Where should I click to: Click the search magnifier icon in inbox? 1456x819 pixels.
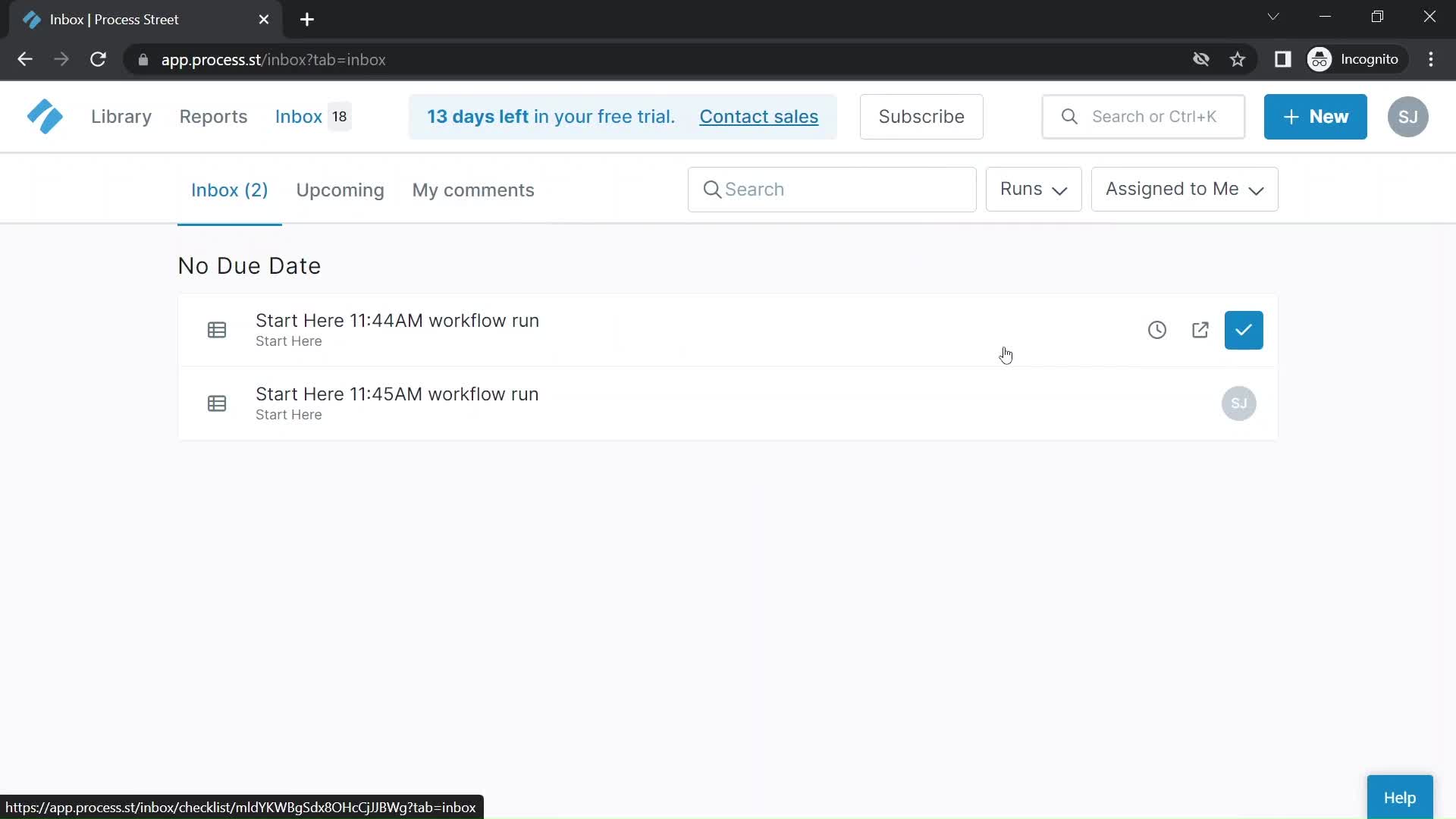[712, 189]
